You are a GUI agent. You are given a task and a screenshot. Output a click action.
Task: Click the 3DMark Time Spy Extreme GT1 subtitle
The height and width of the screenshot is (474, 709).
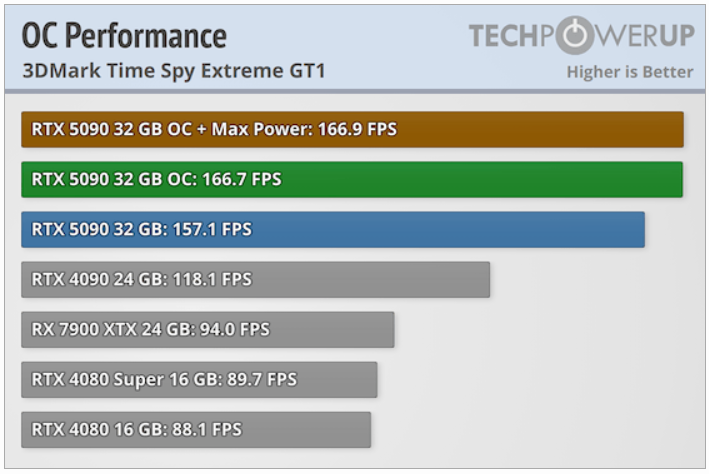pos(174,71)
